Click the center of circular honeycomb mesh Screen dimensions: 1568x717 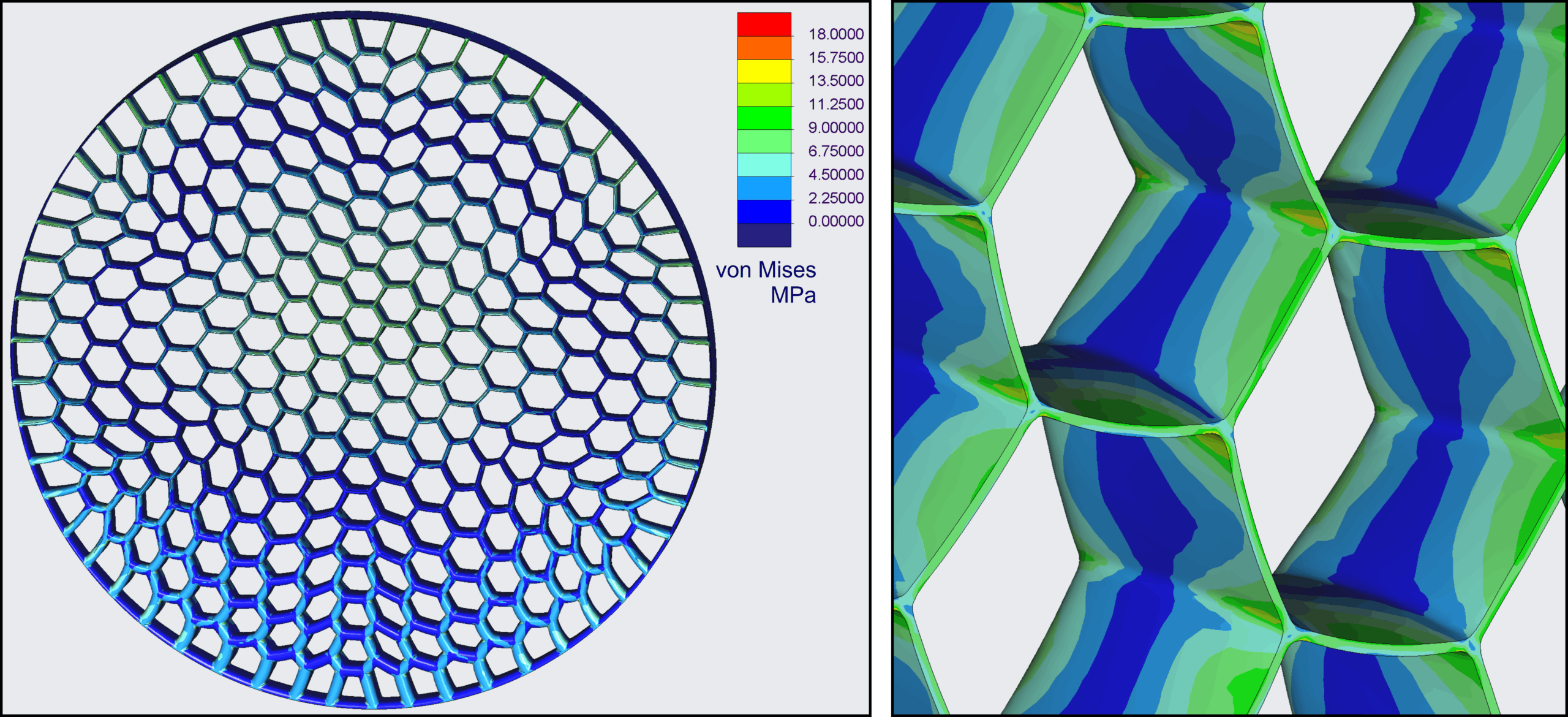[363, 359]
